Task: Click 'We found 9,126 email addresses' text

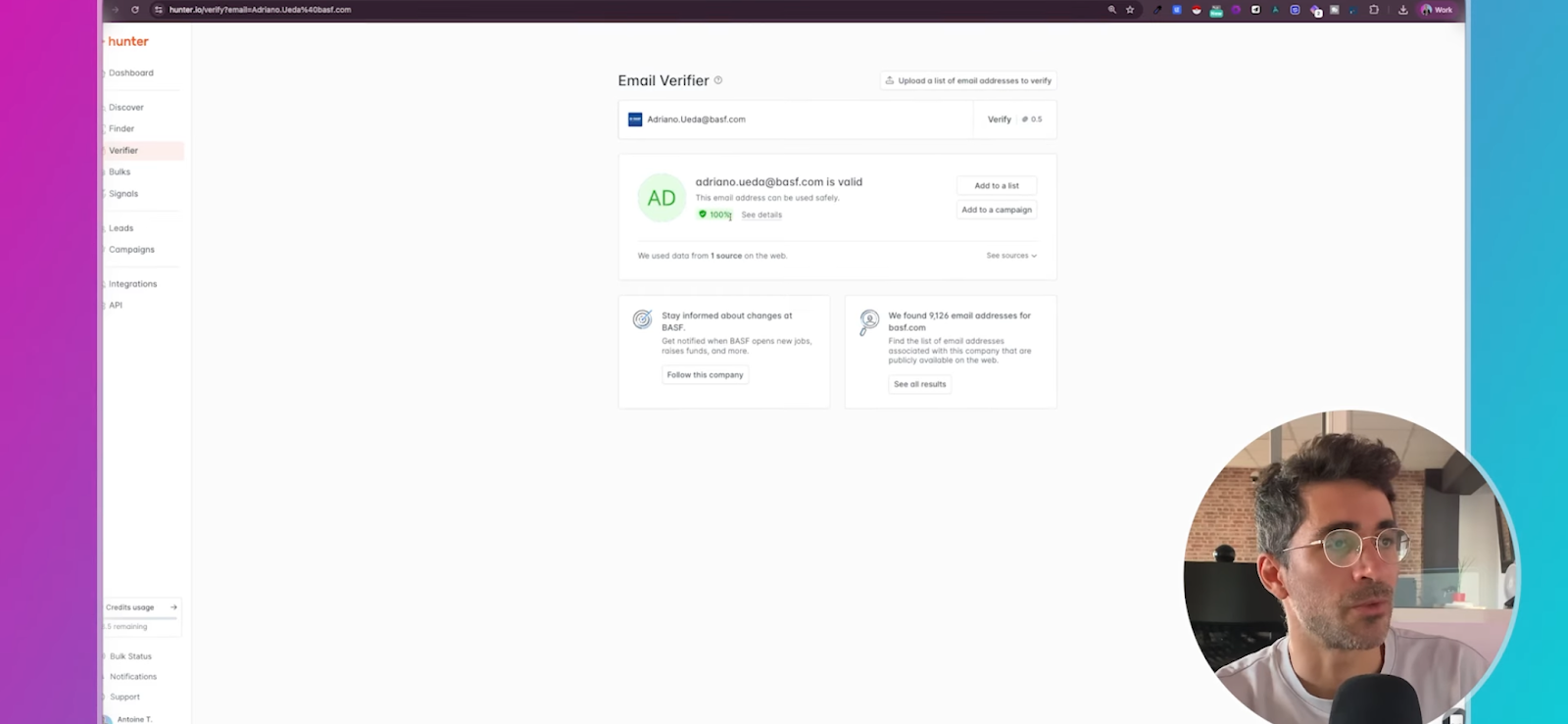Action: (x=959, y=321)
